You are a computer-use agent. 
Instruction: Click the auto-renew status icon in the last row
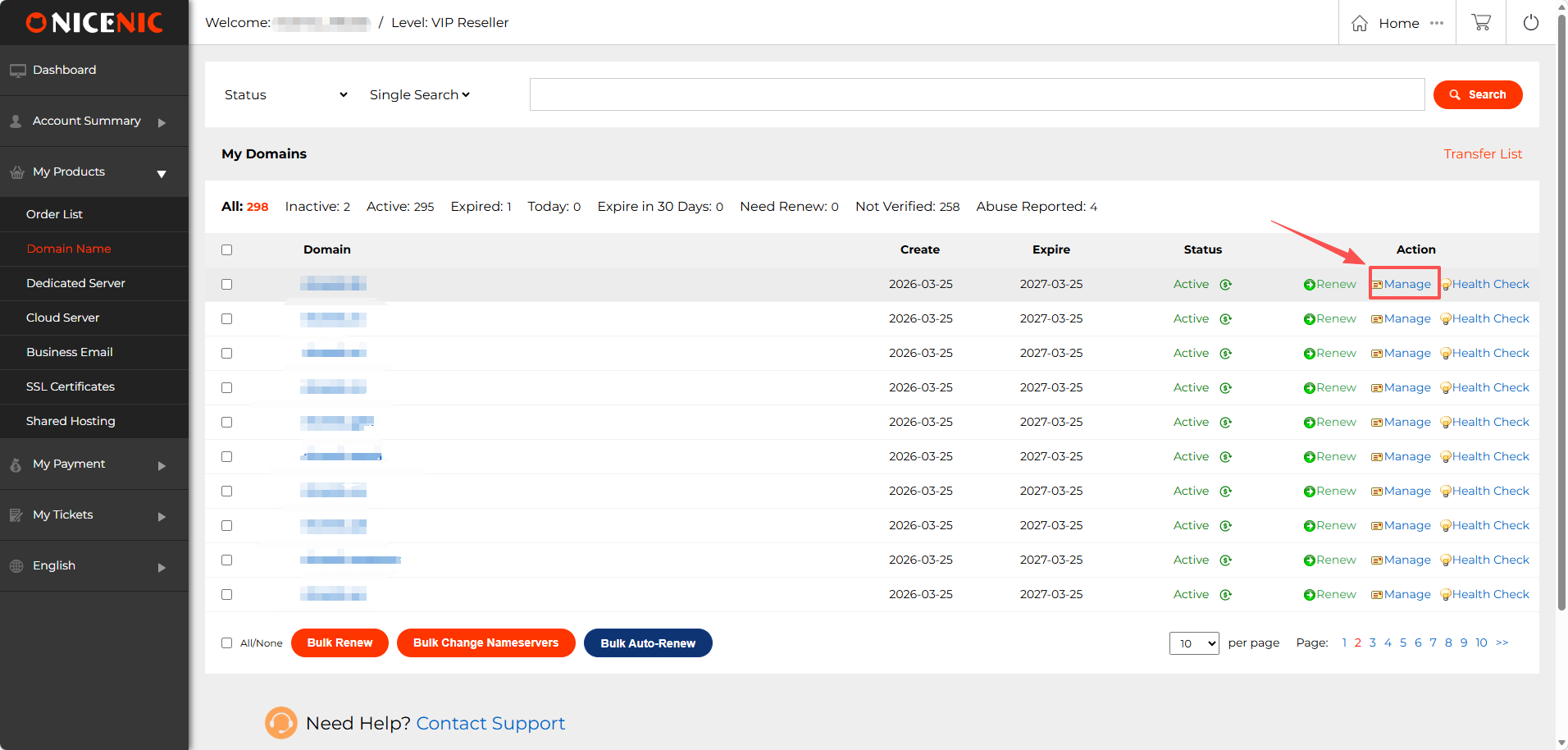coord(1226,595)
